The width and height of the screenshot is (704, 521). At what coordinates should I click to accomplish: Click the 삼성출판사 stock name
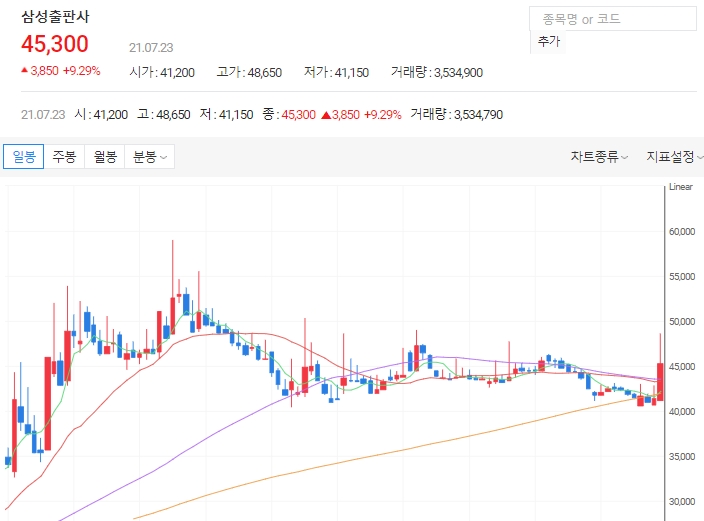pyautogui.click(x=56, y=17)
